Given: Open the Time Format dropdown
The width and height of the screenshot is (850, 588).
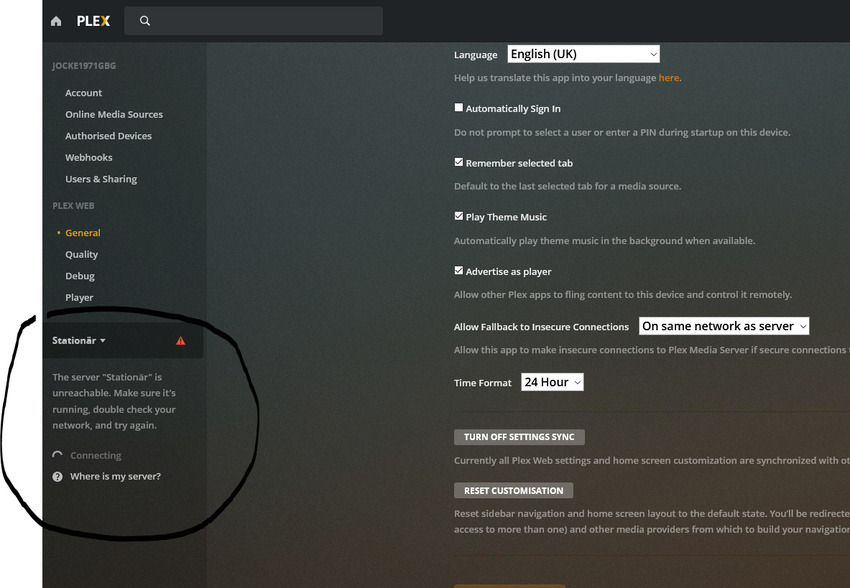Looking at the screenshot, I should 552,382.
